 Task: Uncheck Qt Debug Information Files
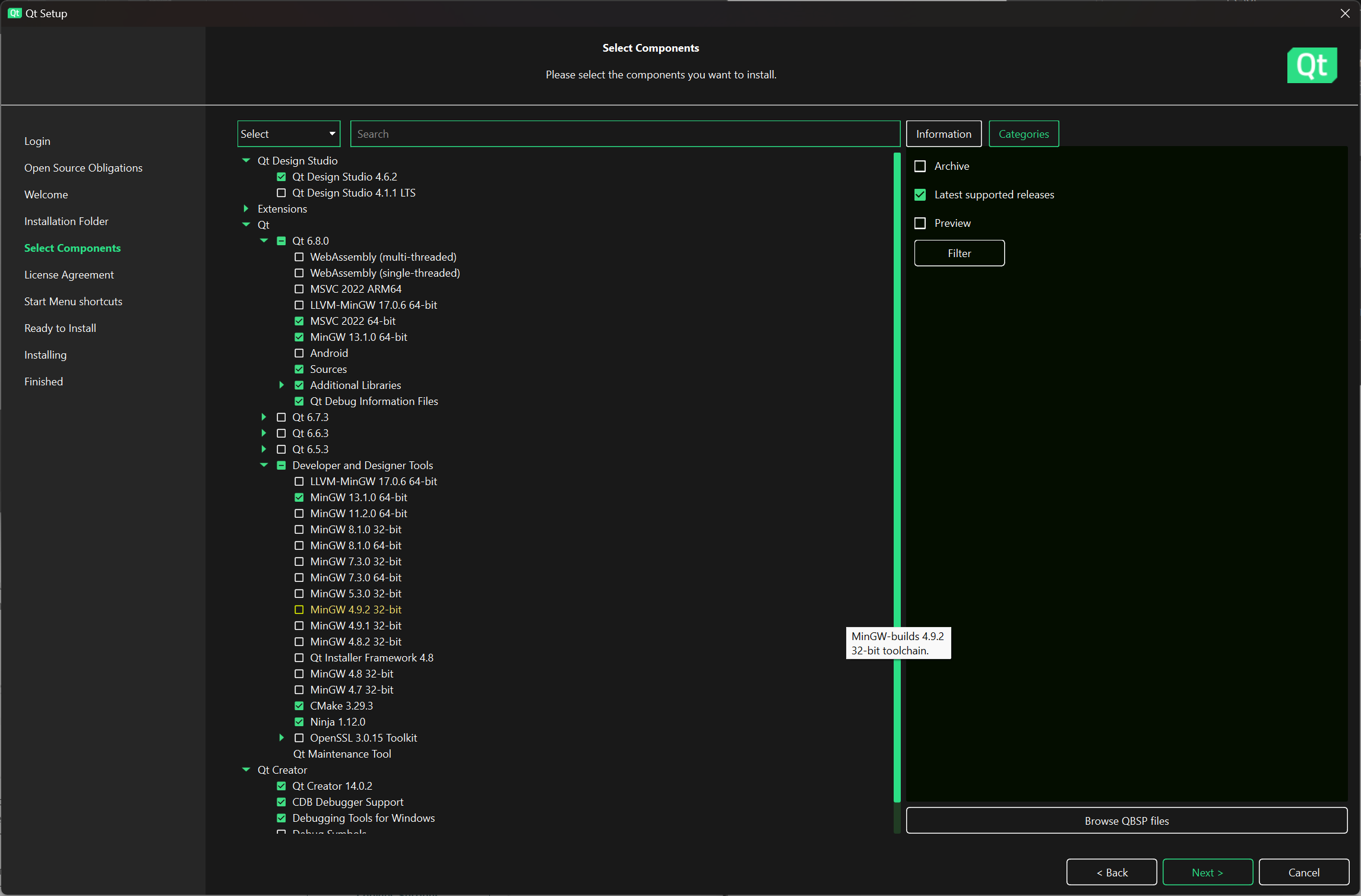(x=299, y=401)
